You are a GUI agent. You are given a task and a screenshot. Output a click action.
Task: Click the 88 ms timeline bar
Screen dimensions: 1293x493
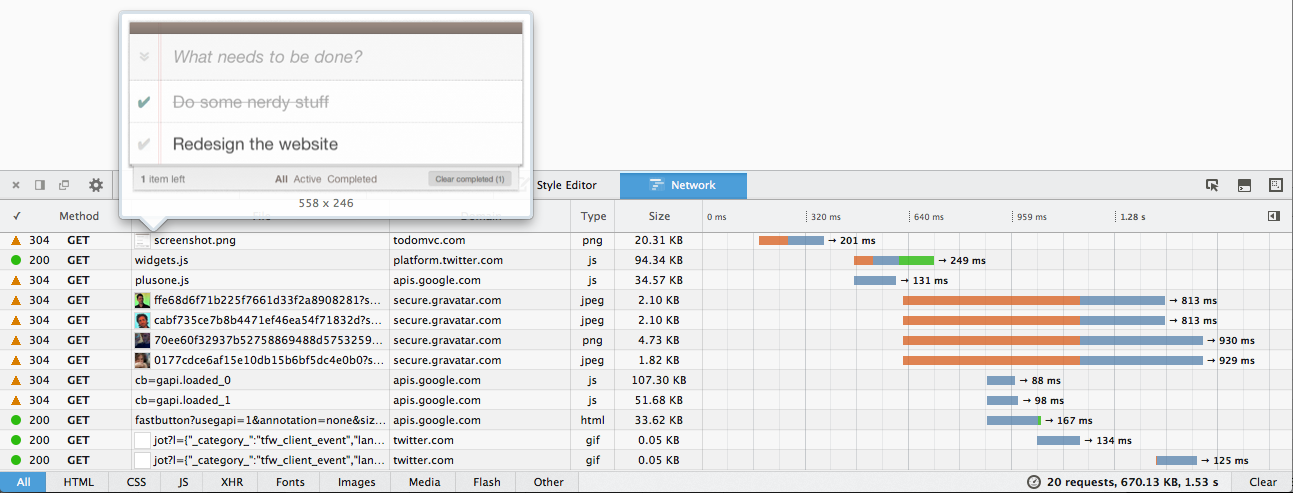tap(1001, 380)
